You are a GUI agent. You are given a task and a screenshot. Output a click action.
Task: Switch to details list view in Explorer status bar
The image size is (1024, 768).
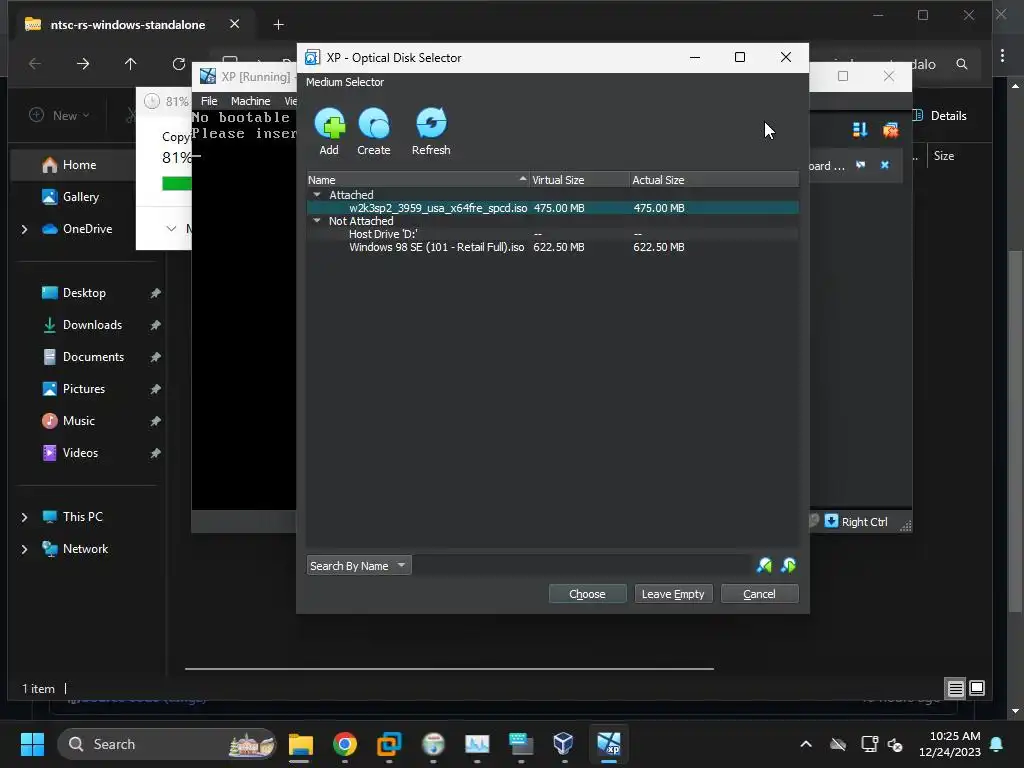[x=955, y=688]
